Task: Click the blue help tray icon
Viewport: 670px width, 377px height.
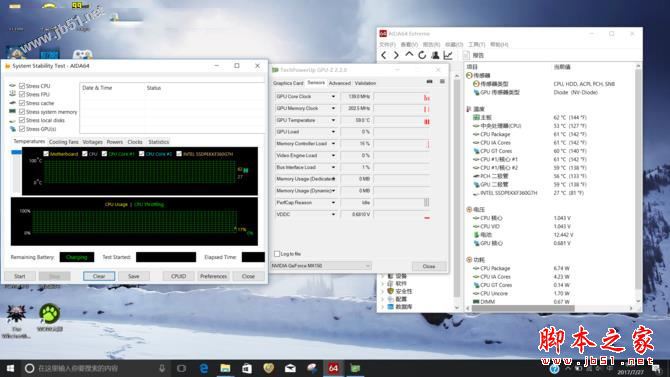Action: 555,368
